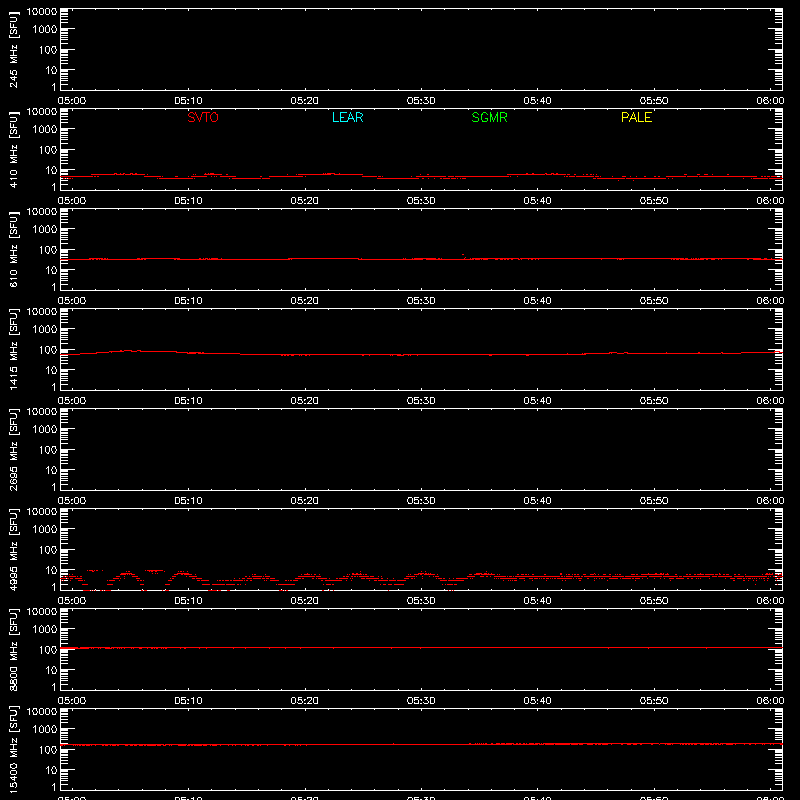Viewport: 800px width, 800px height.
Task: Click the red SVTO station label
Action: (203, 117)
